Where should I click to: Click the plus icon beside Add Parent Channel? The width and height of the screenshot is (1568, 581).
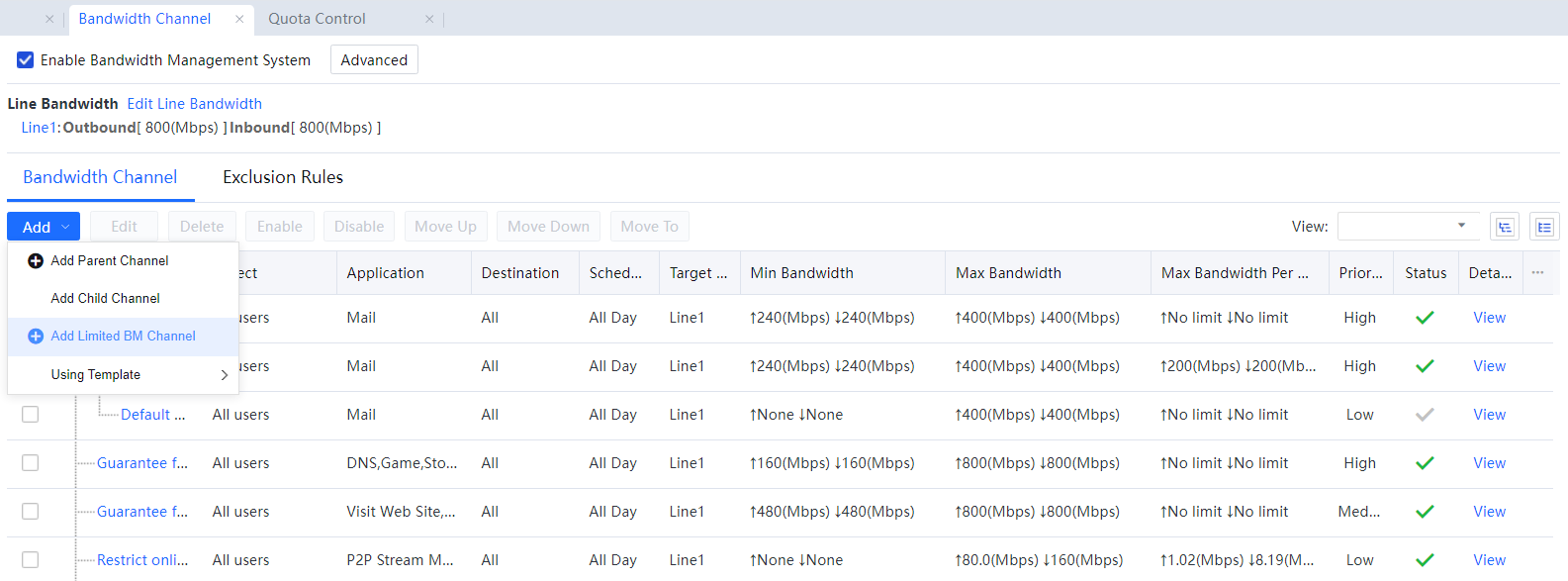(x=36, y=261)
